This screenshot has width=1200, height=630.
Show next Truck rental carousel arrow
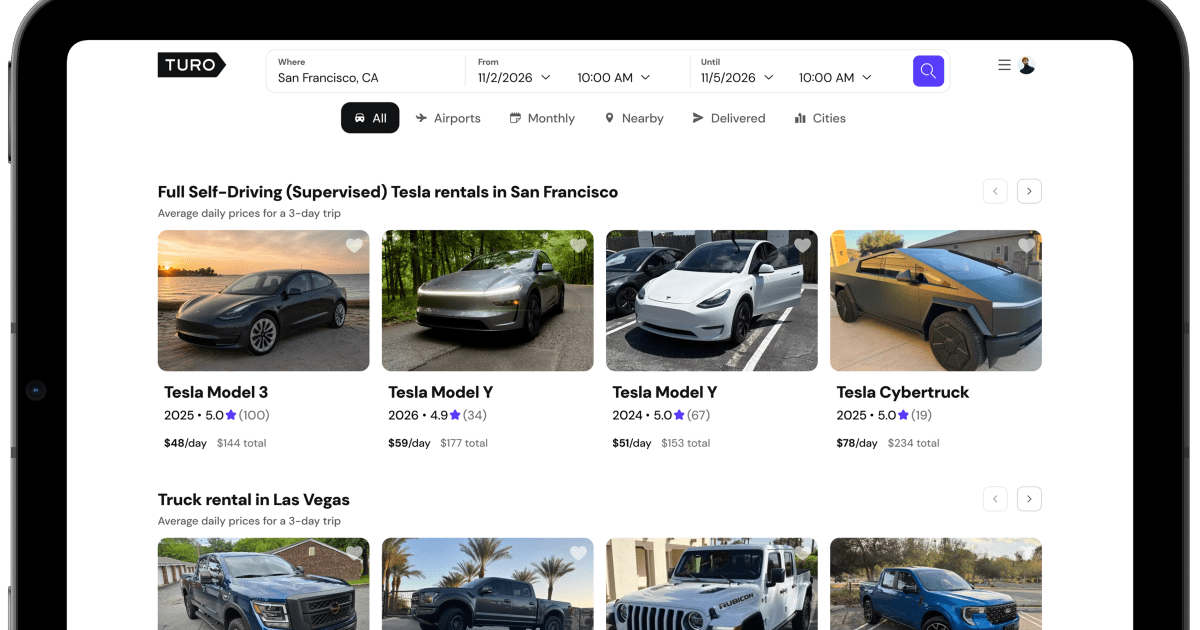click(x=1029, y=498)
